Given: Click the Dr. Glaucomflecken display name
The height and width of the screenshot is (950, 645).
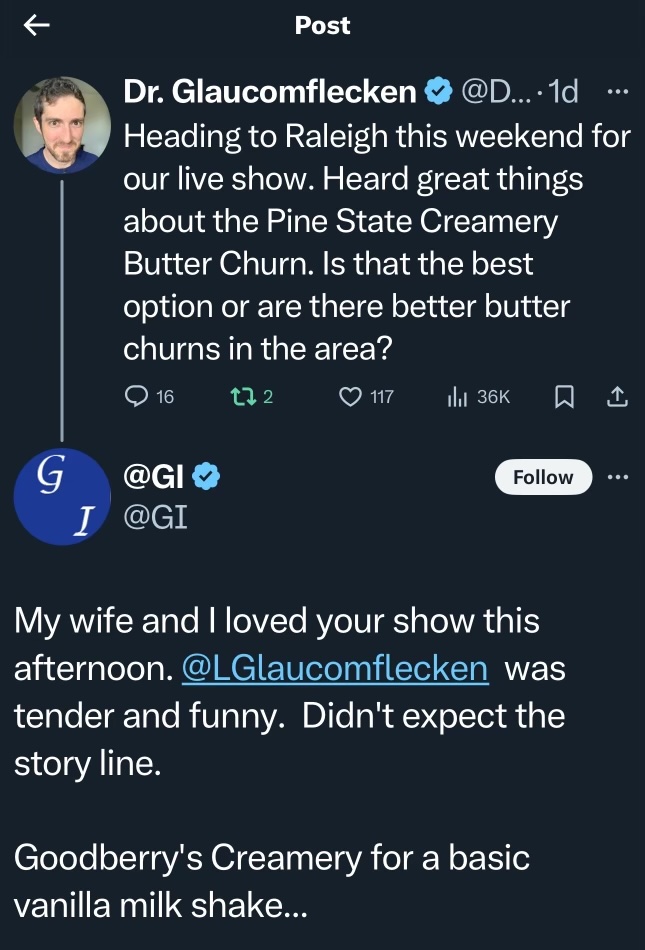Looking at the screenshot, I should click(x=268, y=93).
